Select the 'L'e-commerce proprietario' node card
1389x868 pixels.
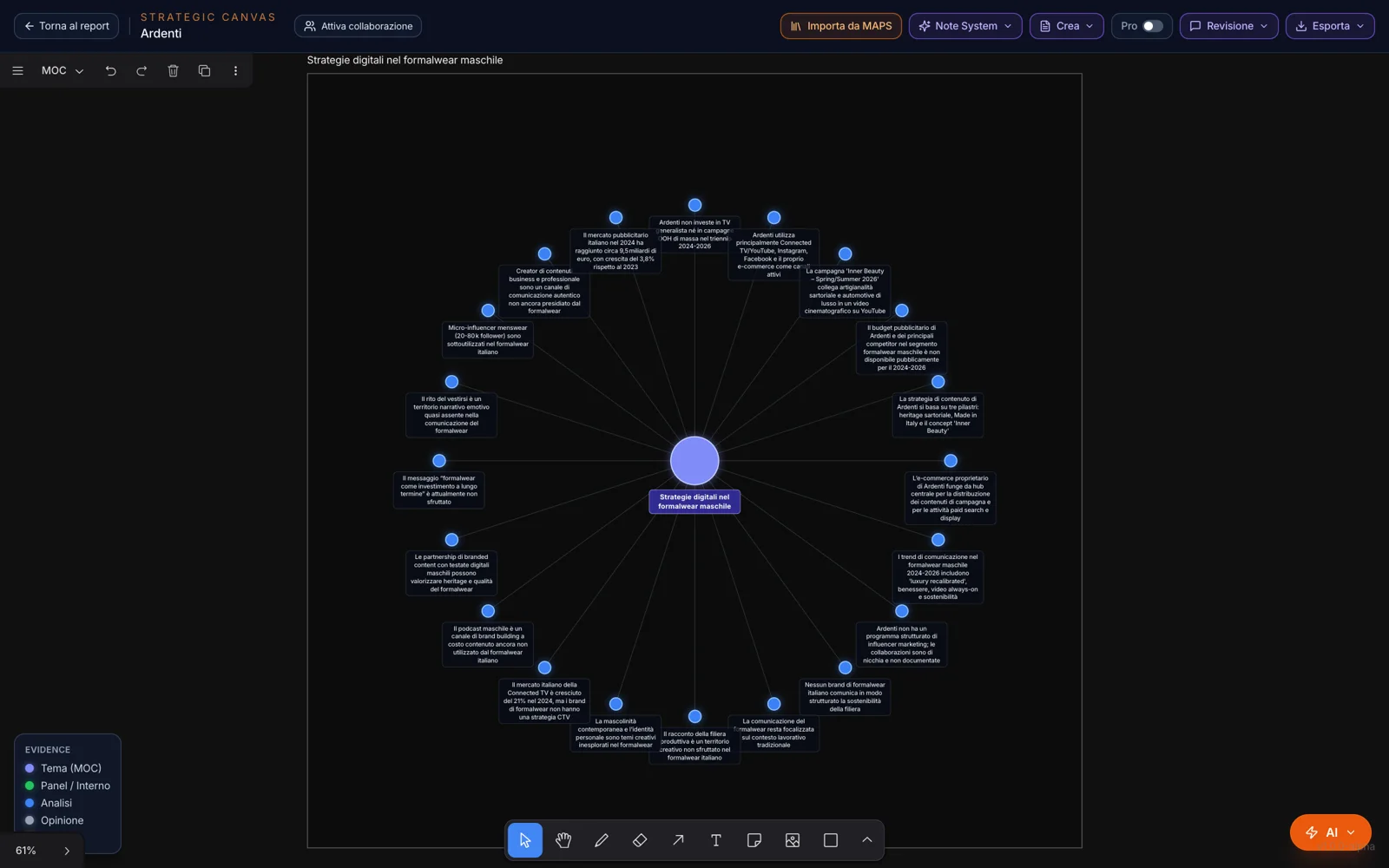tap(951, 498)
